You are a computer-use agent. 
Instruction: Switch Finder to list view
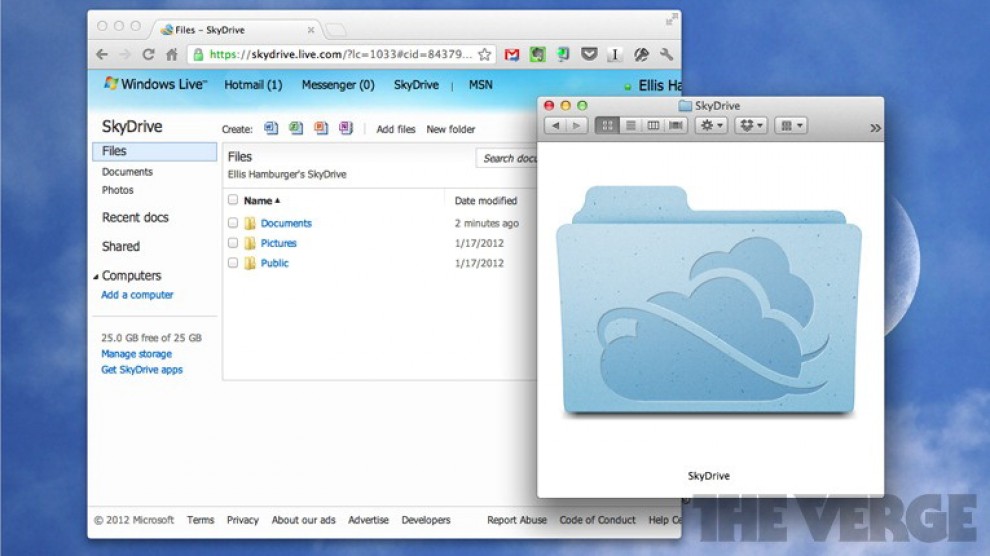click(x=630, y=126)
